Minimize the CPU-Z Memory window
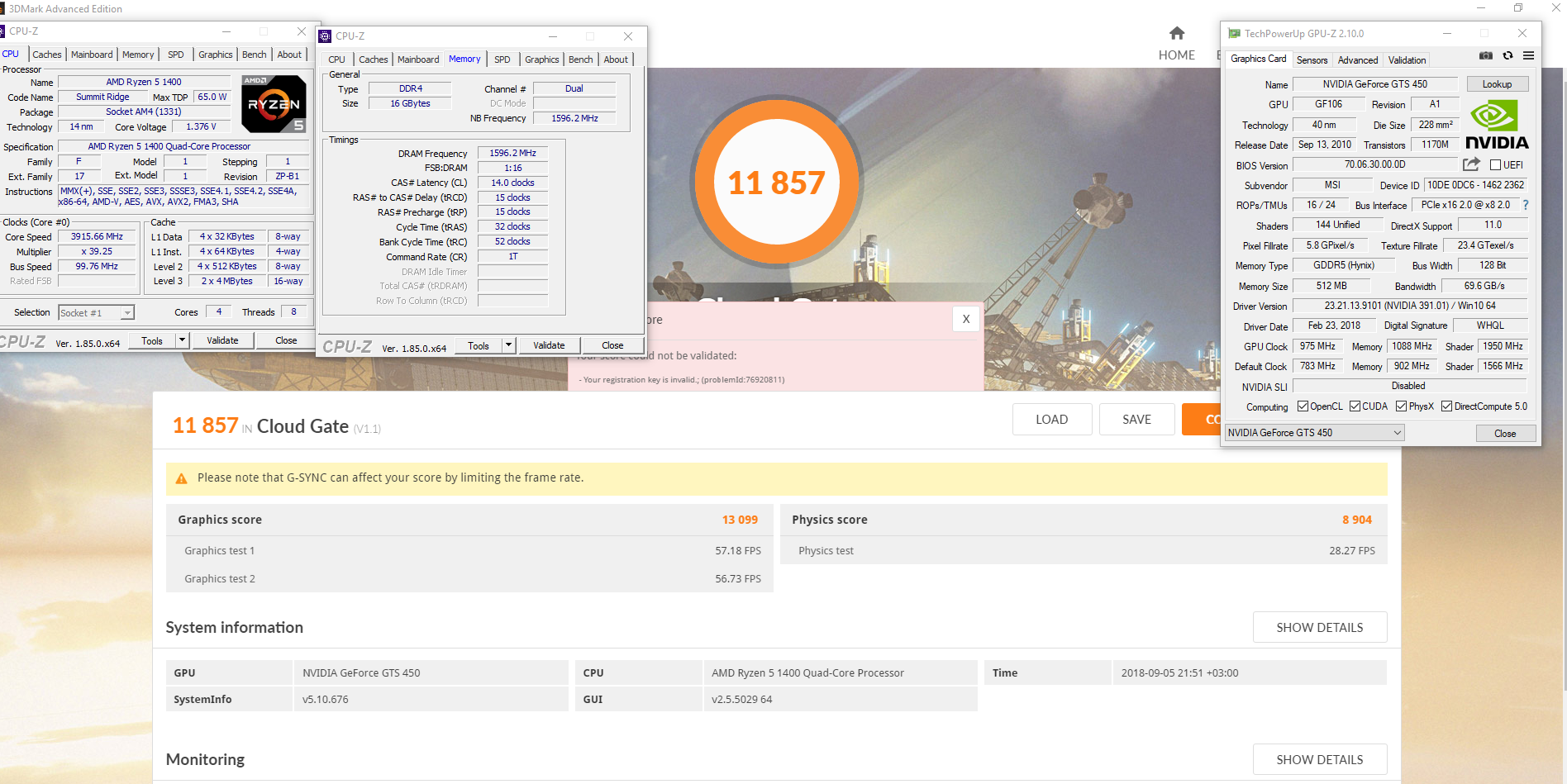This screenshot has width=1567, height=784. [553, 36]
